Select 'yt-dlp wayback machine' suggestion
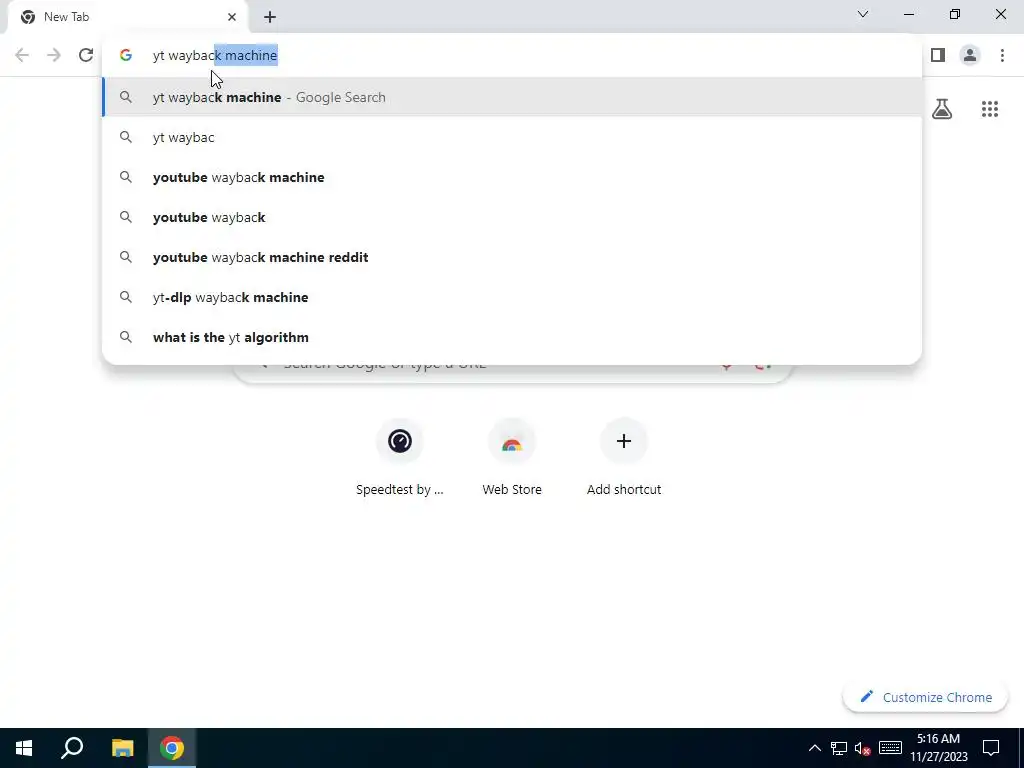The image size is (1024, 768). click(x=512, y=297)
